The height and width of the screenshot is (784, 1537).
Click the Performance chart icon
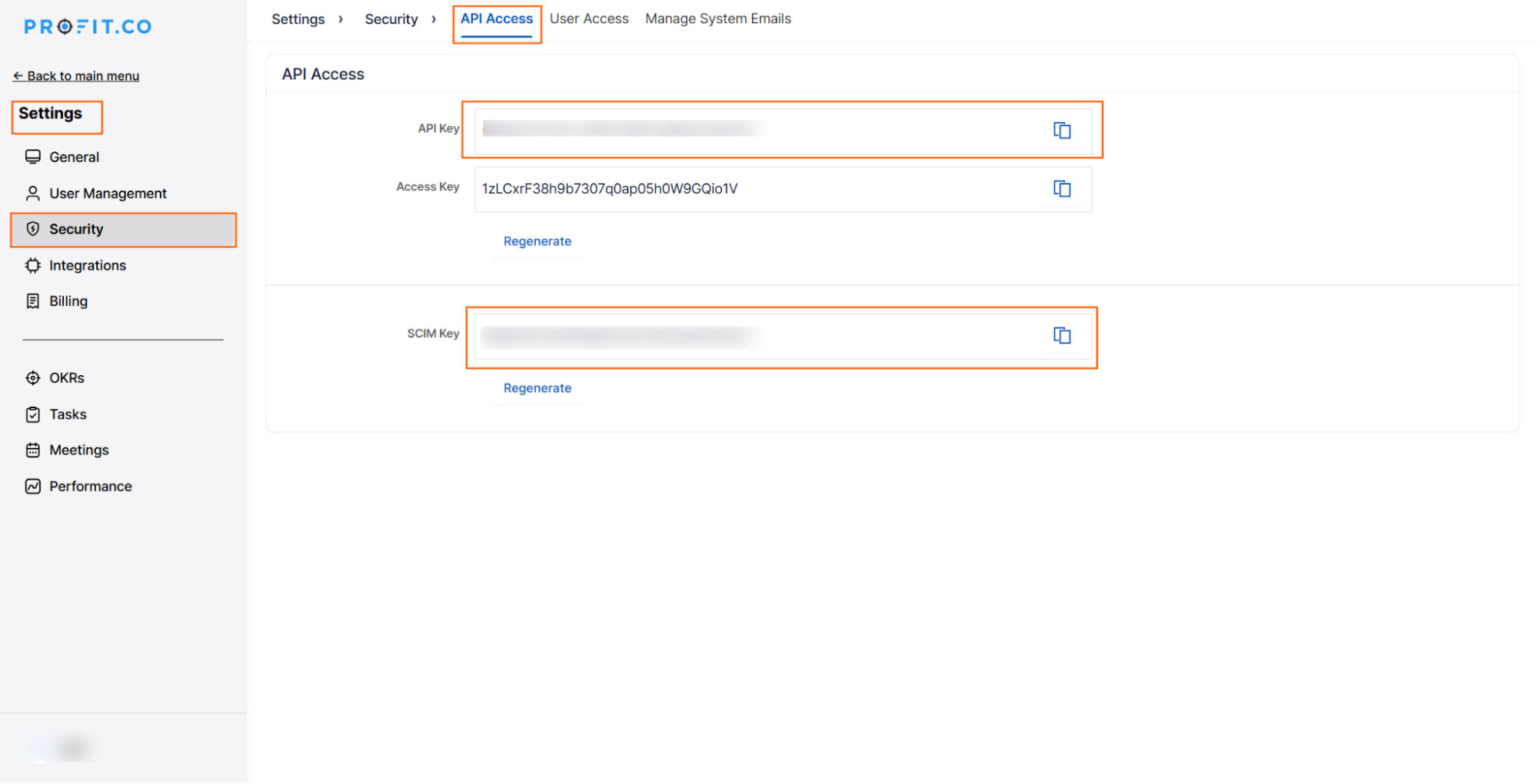point(33,487)
